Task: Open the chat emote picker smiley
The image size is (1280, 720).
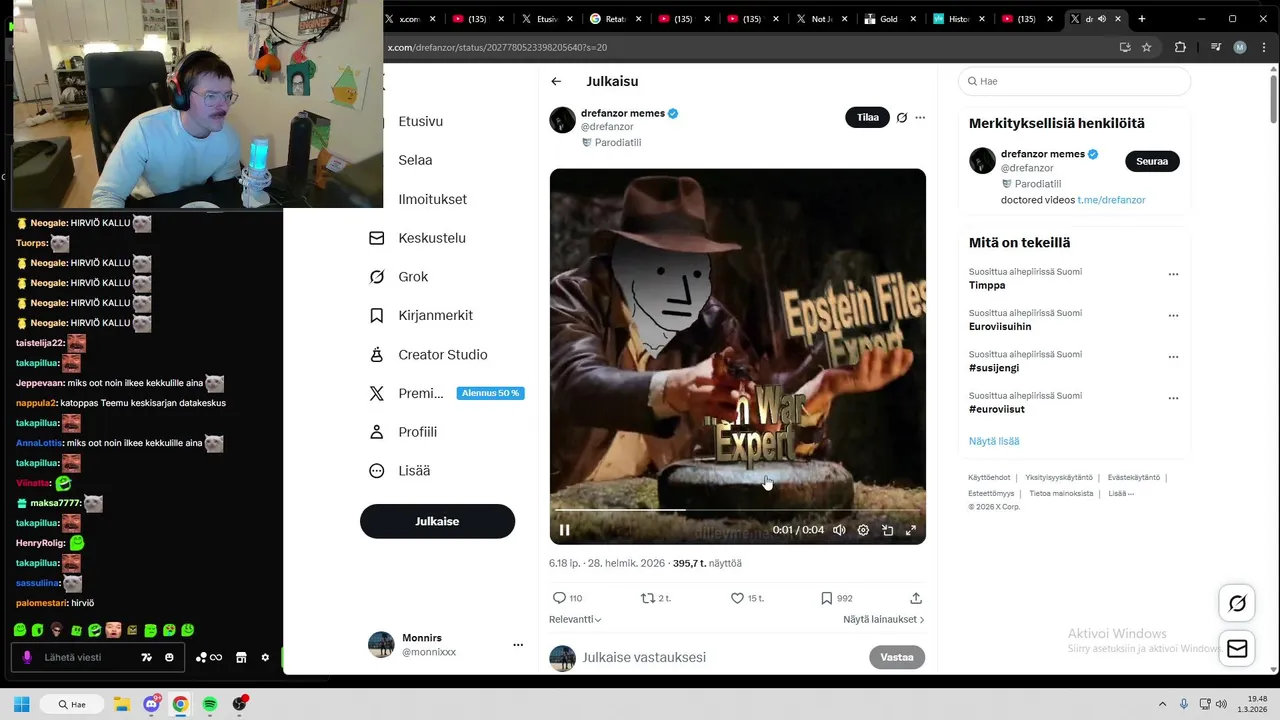Action: (169, 657)
